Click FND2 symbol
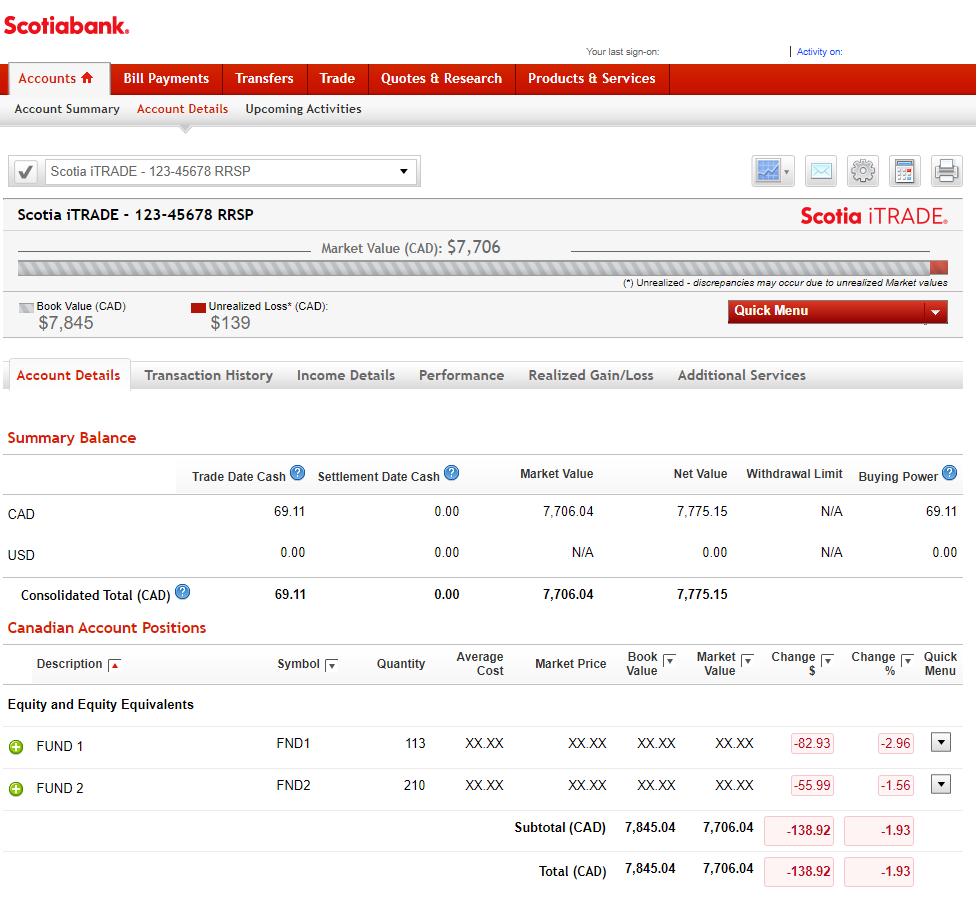The image size is (976, 908). point(293,785)
